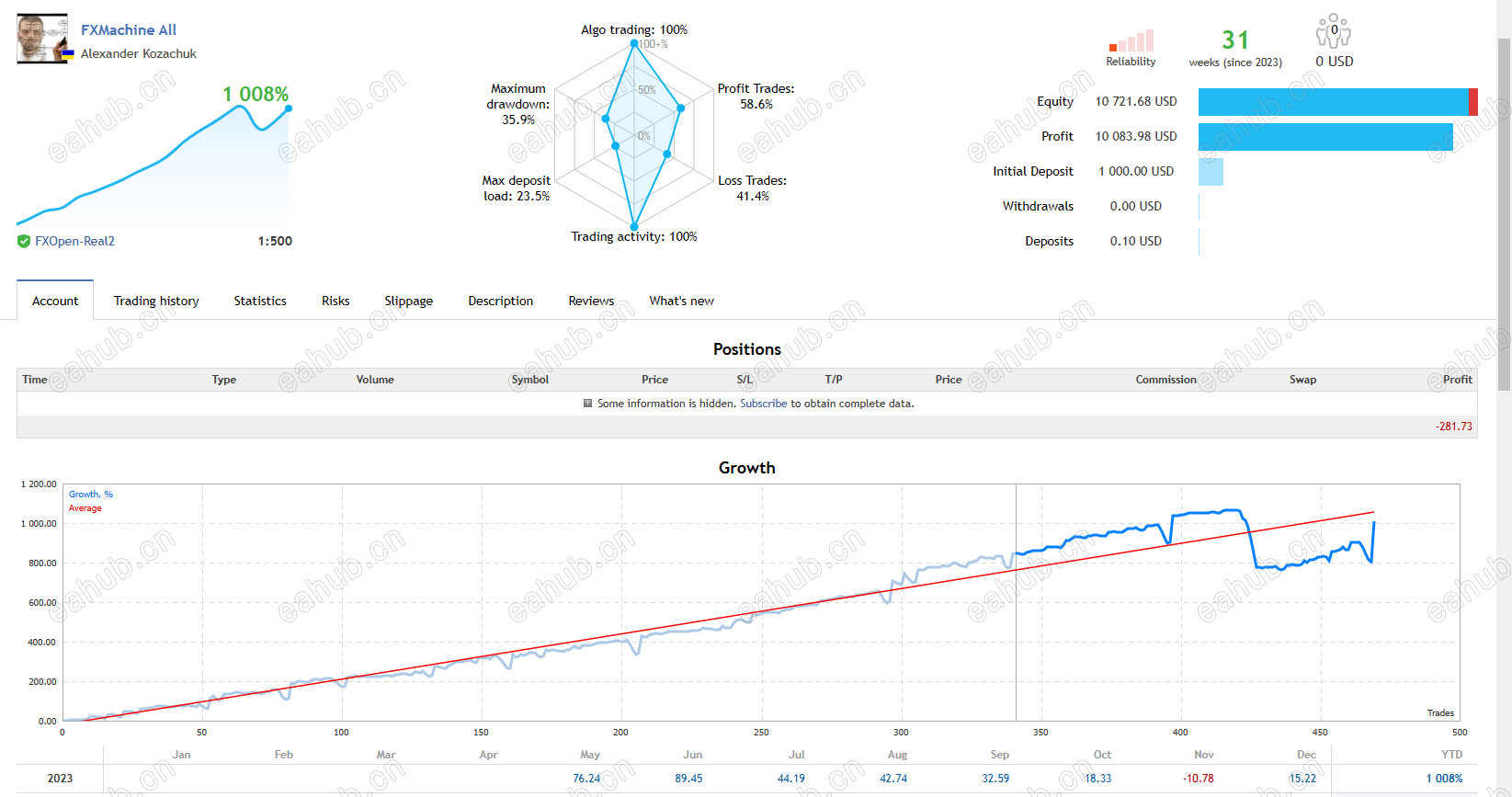Click the 1 008% growth mini chart
The height and width of the screenshot is (797, 1512).
click(x=153, y=165)
